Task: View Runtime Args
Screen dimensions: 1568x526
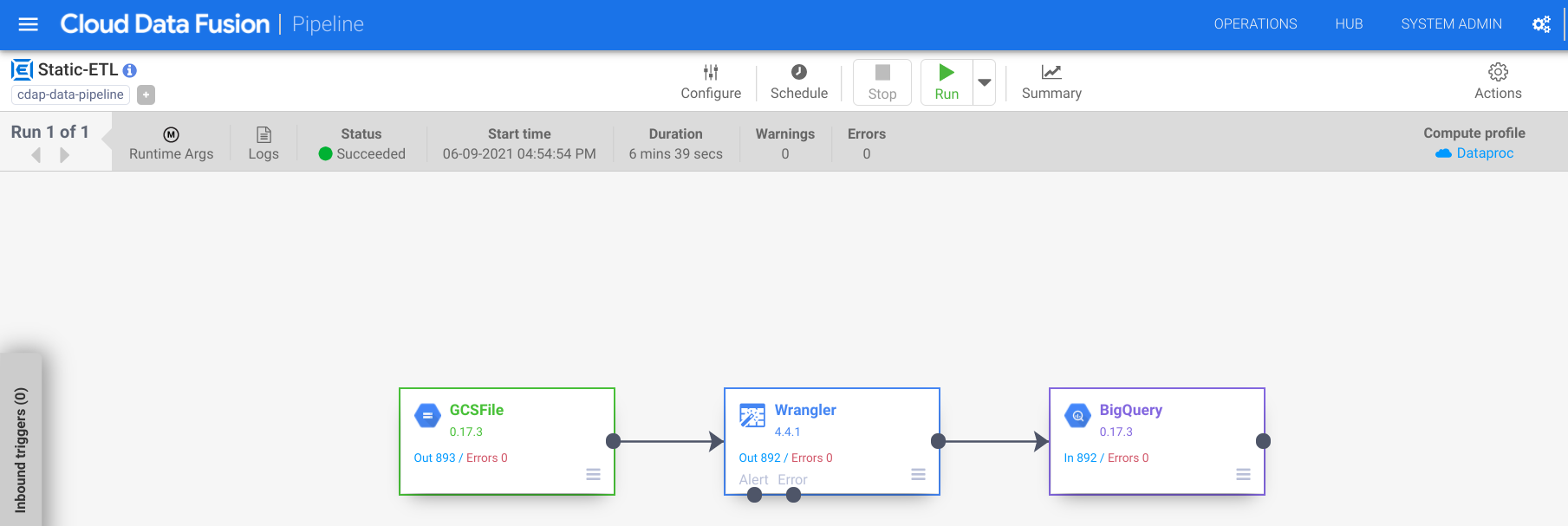Action: click(171, 144)
